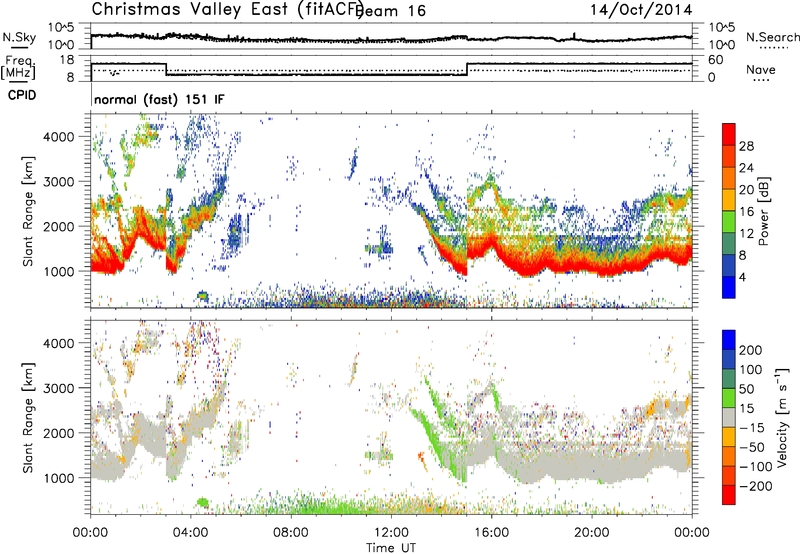Click the '-100' tick on Velocity color bar
The width and height of the screenshot is (800, 554).
756,466
